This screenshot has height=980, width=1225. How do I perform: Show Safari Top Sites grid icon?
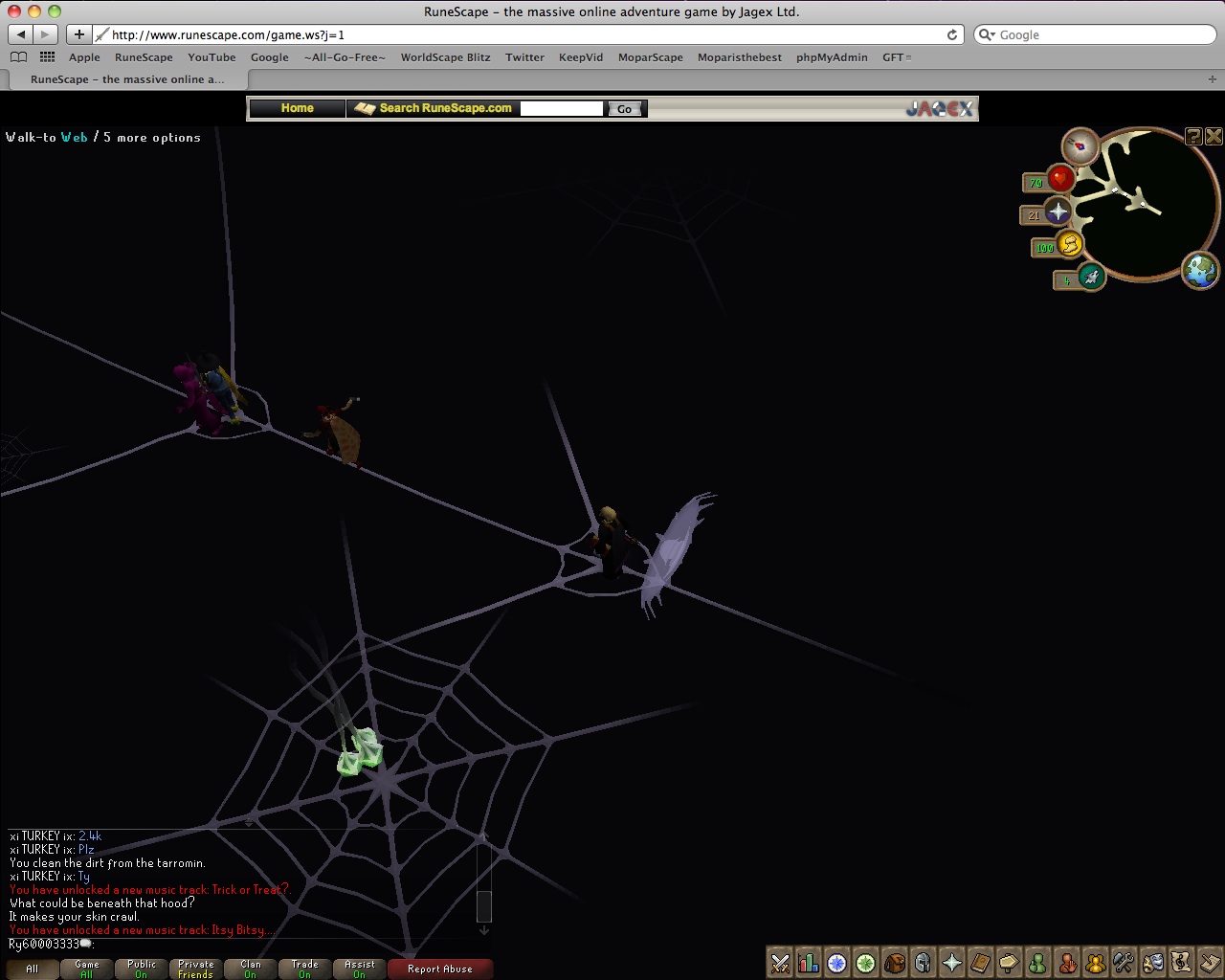(x=47, y=57)
